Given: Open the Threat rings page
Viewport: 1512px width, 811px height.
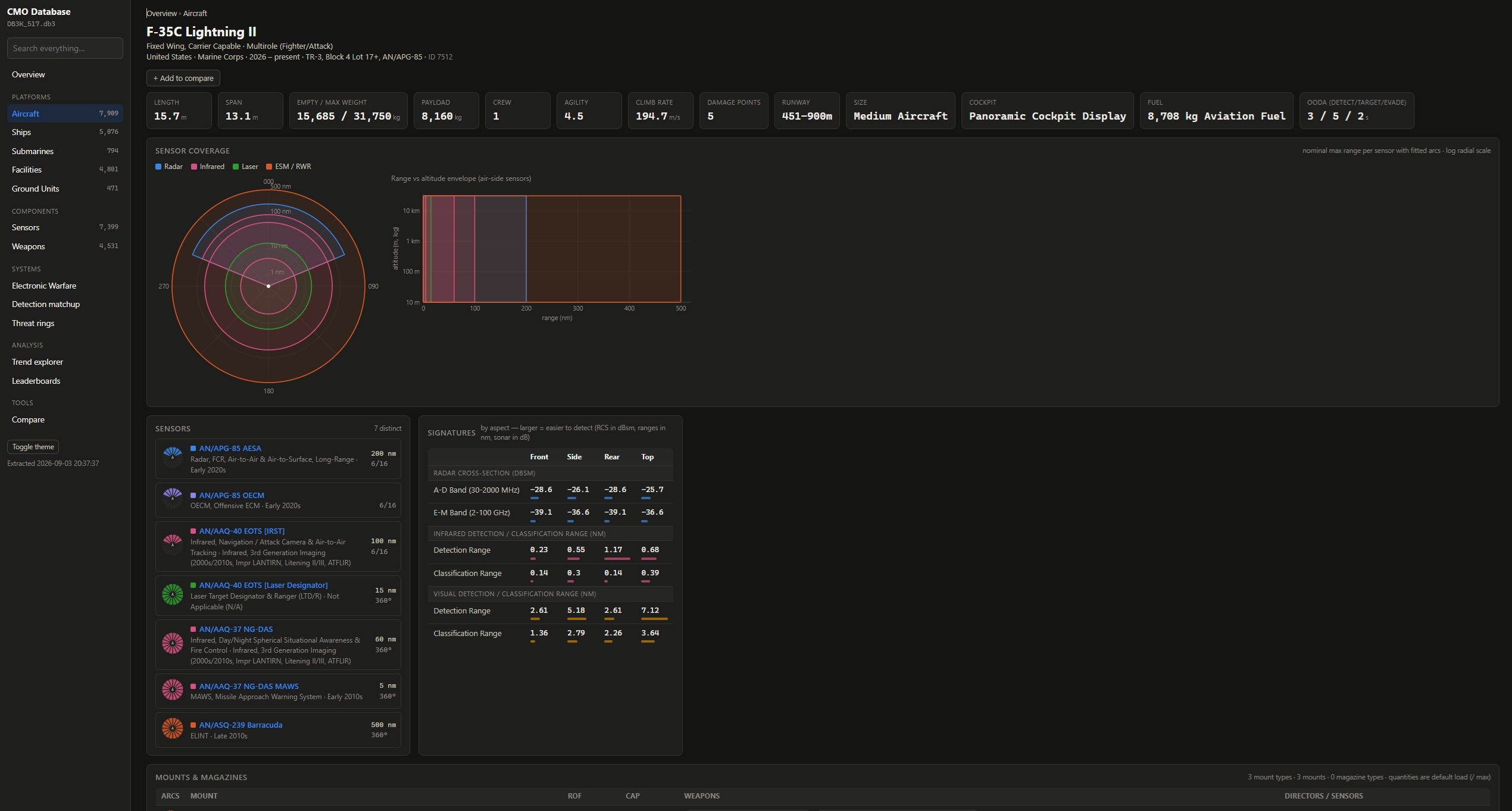Looking at the screenshot, I should [65, 323].
